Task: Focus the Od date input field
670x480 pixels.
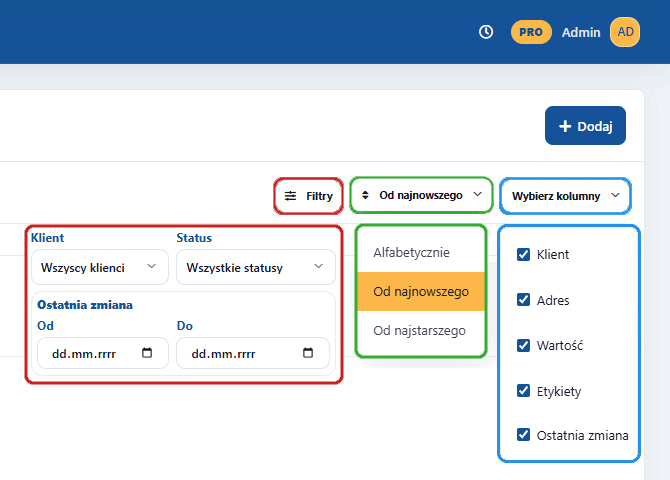Action: click(103, 353)
